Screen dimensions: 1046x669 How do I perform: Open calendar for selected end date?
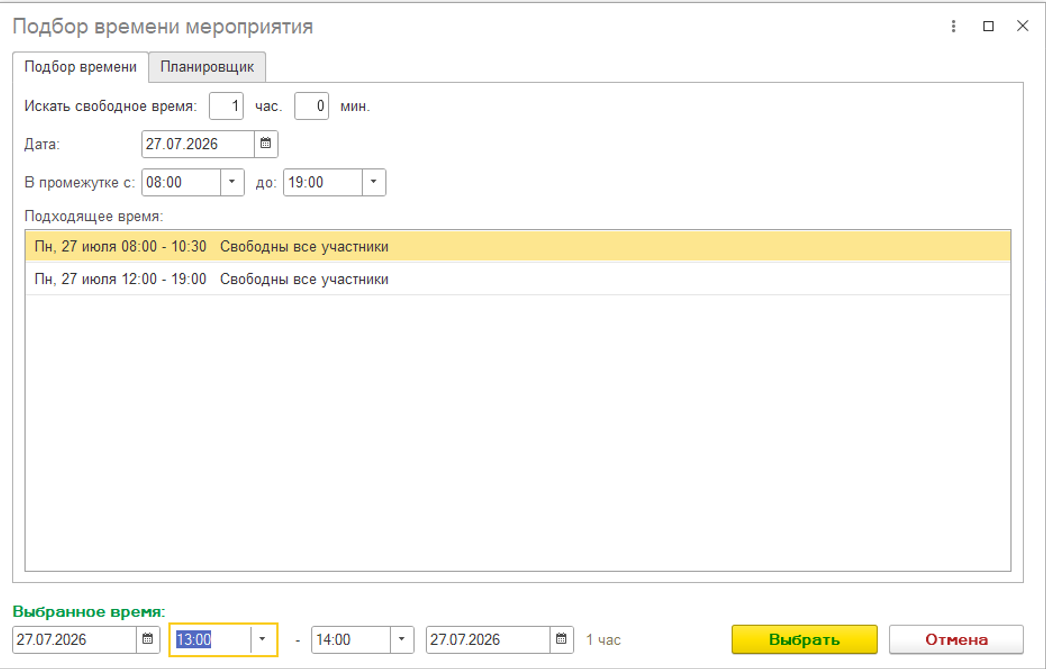coord(562,640)
